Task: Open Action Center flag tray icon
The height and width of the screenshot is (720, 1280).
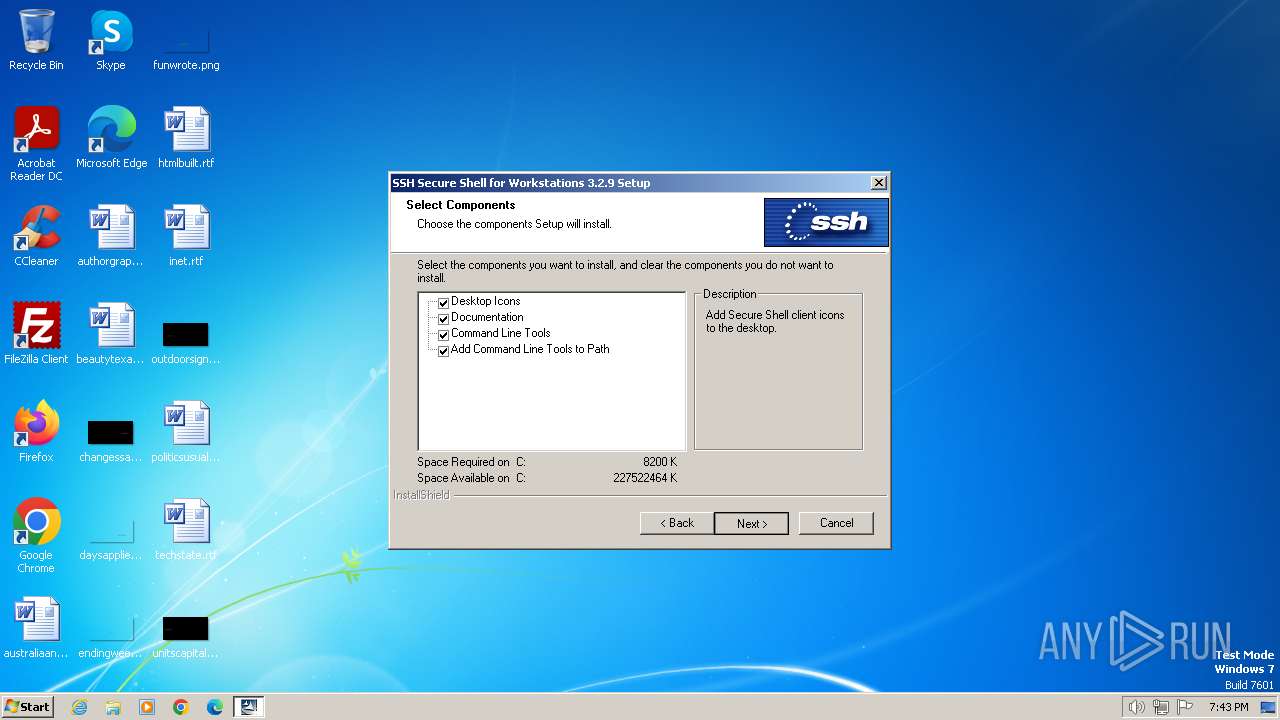Action: pos(1185,707)
